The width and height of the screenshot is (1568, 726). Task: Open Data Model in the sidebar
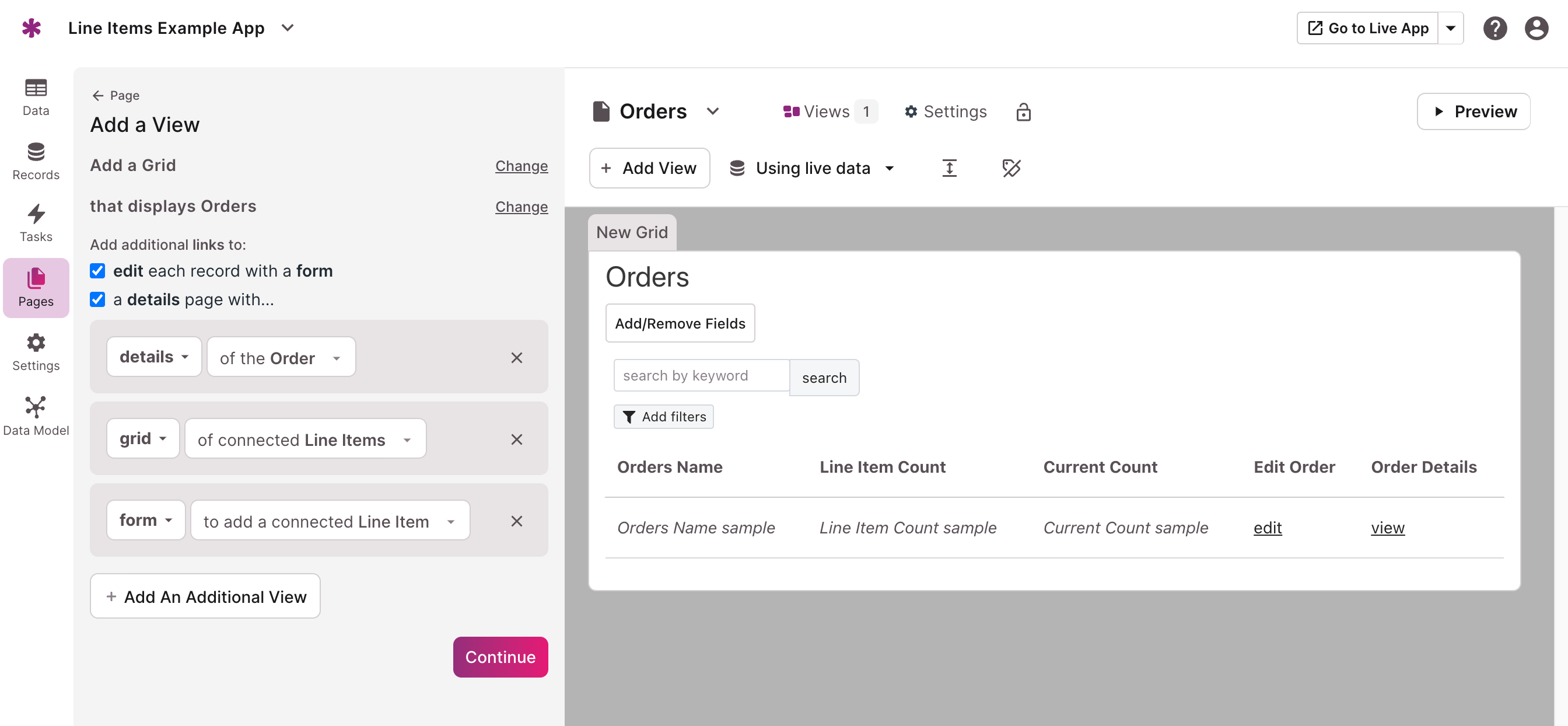point(36,416)
